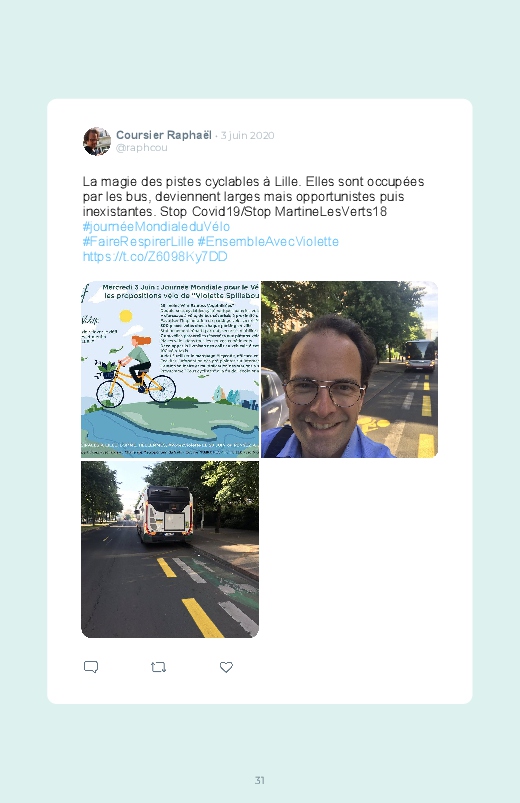Open the #EnsembleAvecViolette hashtag

(x=268, y=241)
